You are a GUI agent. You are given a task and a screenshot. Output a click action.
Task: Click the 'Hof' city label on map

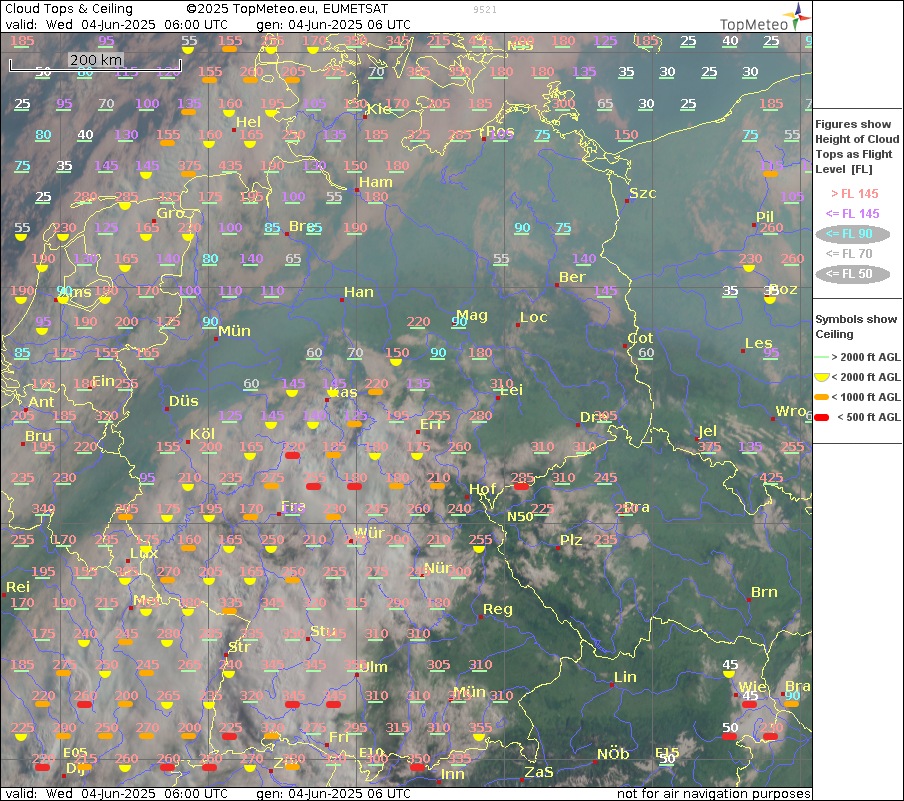[482, 489]
